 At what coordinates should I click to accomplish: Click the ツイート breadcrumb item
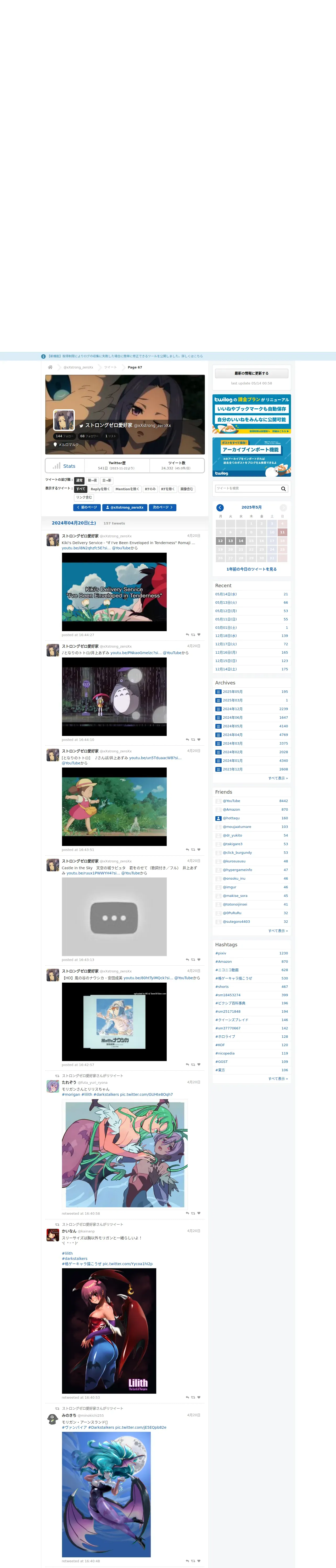(110, 368)
